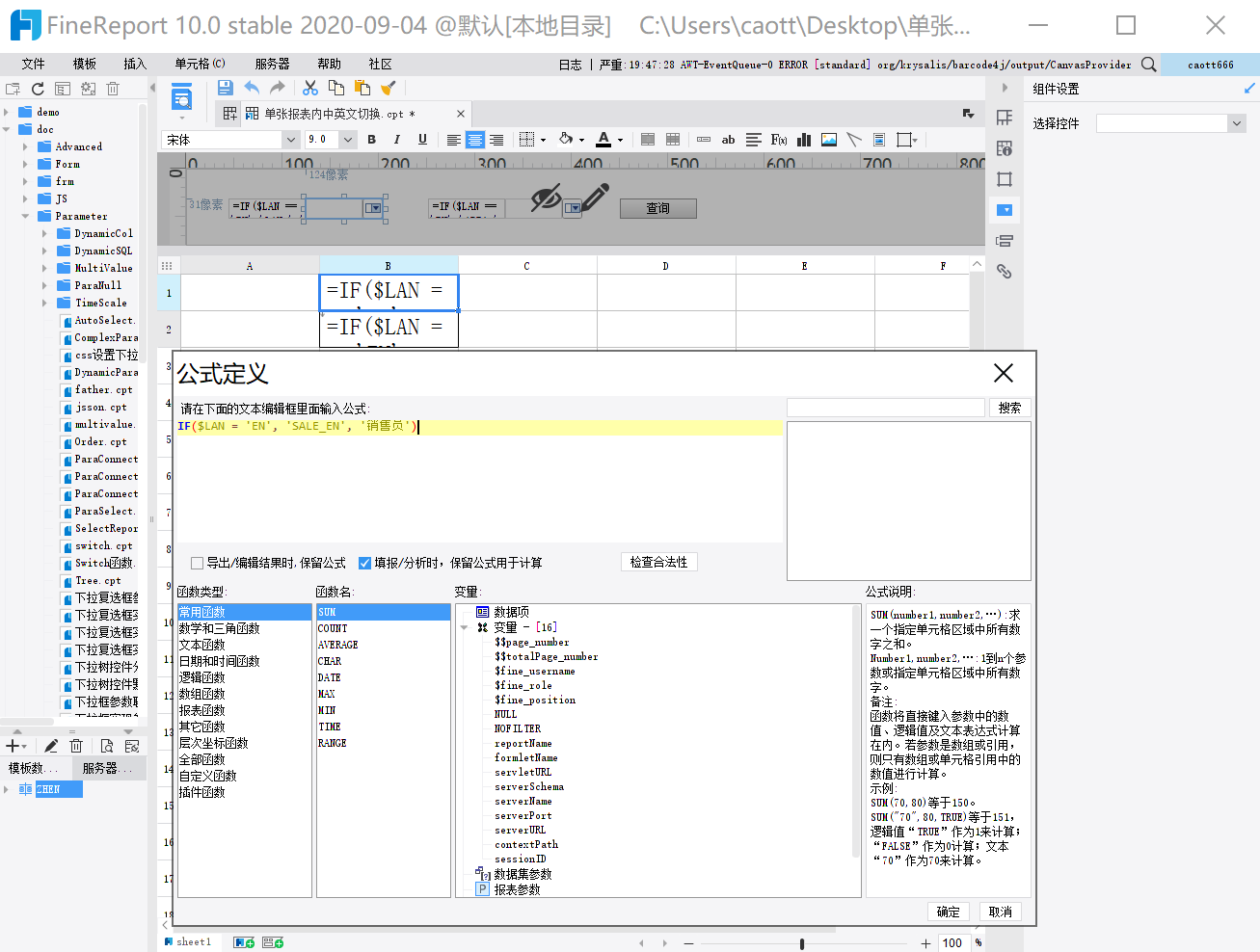Add a new report sheet icon
Viewport: 1260px width, 952px height.
coord(244,942)
